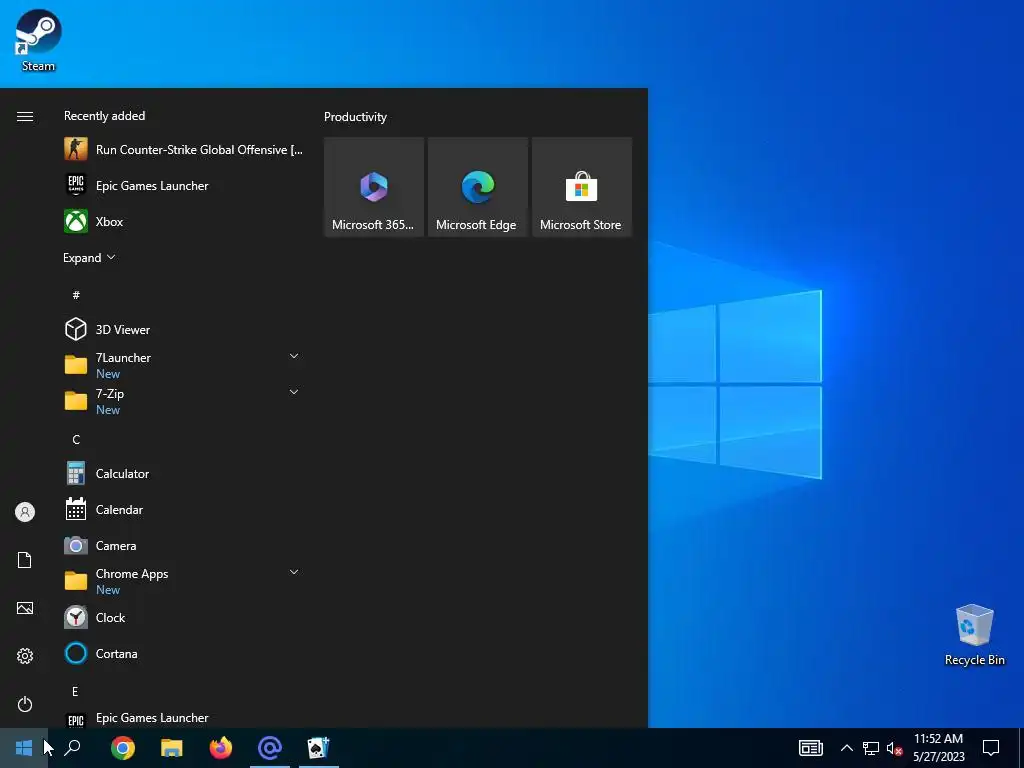Open the 7Launcher folder entry
Screen dimensions: 1024x768
184,365
